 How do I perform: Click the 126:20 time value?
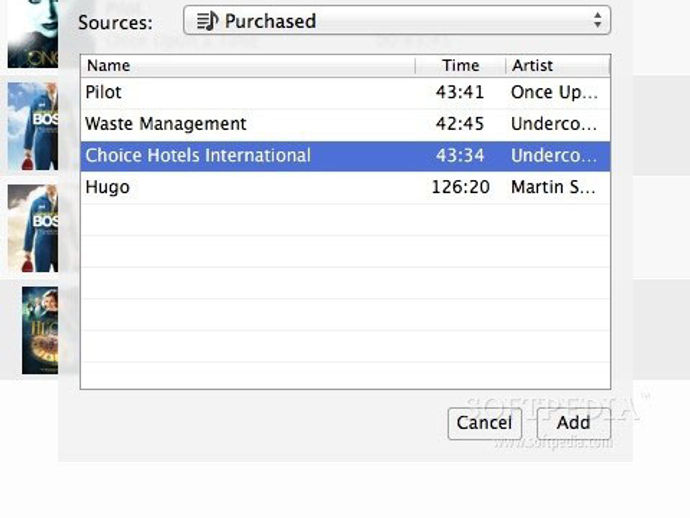point(460,187)
